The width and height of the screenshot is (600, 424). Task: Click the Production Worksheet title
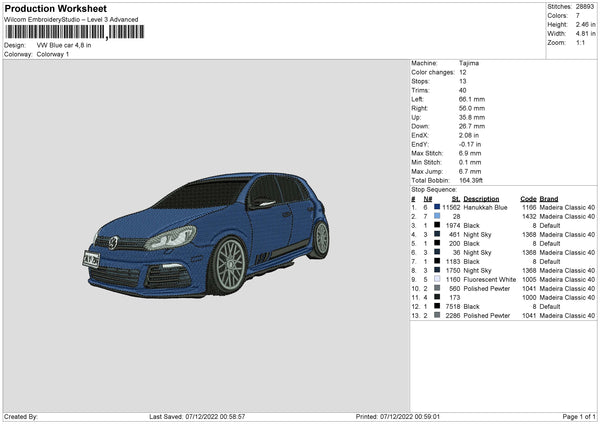(x=55, y=8)
